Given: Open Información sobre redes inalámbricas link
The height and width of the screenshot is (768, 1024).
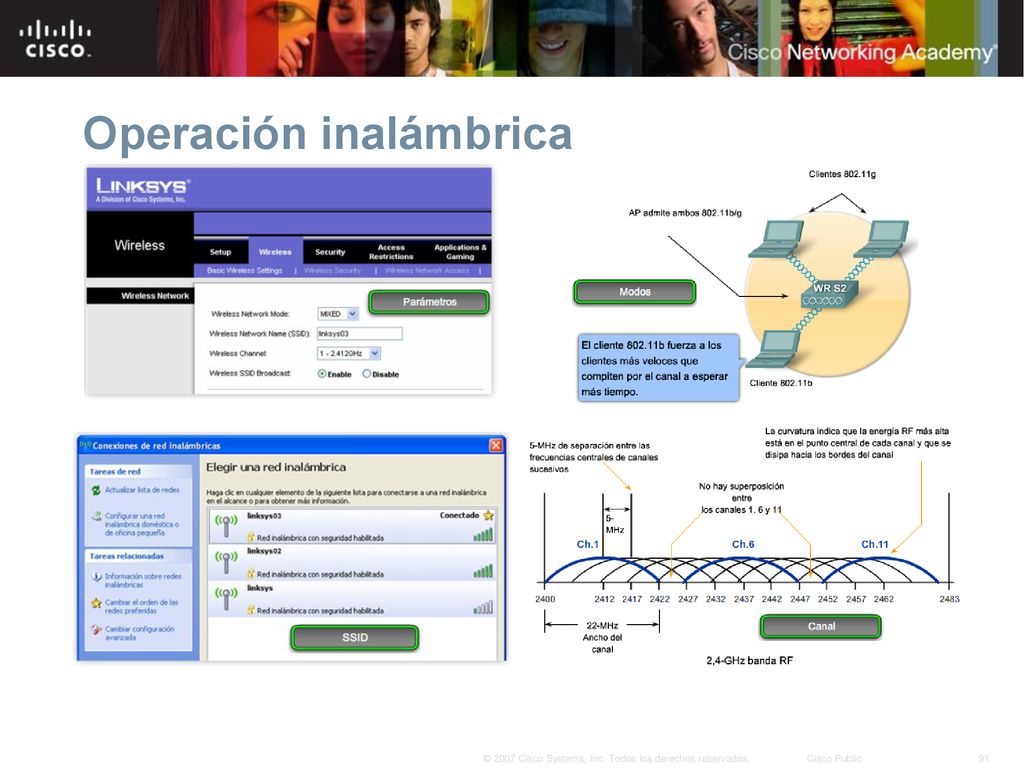Looking at the screenshot, I should click(143, 581).
